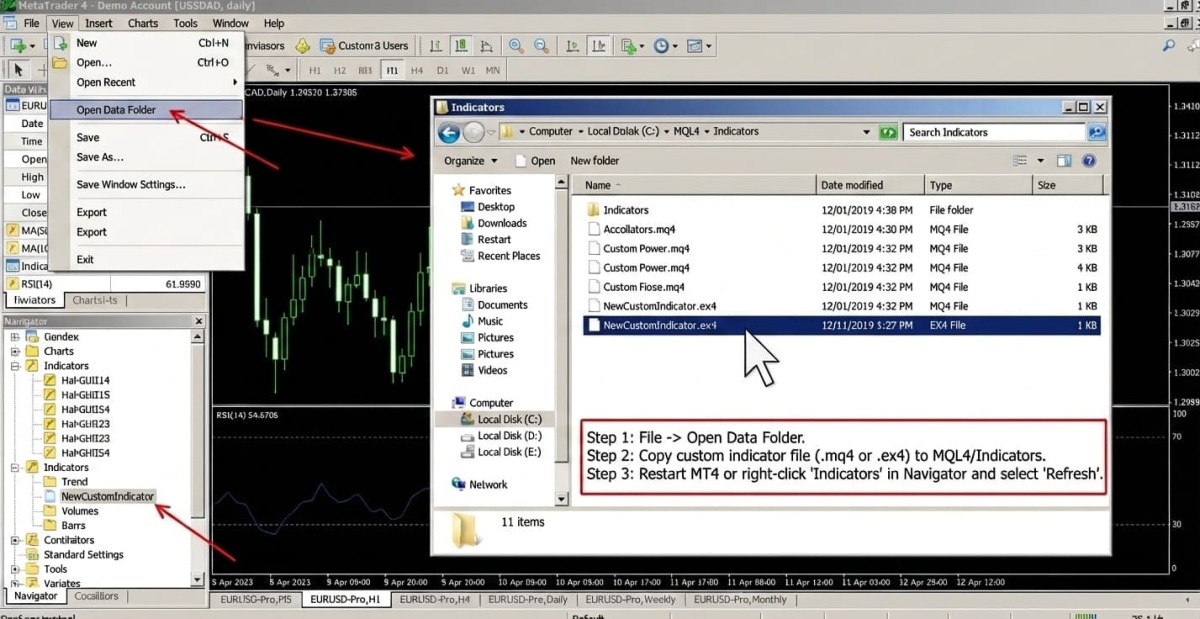Go back in the Indicators explorer window

pyautogui.click(x=449, y=132)
